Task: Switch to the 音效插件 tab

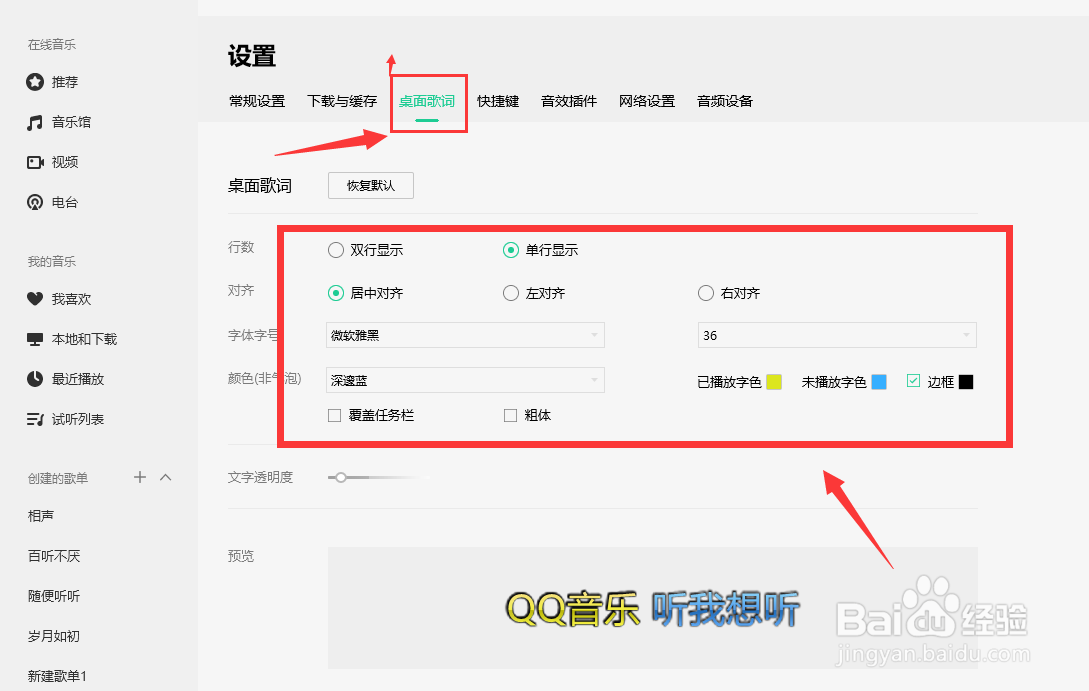Action: (568, 101)
